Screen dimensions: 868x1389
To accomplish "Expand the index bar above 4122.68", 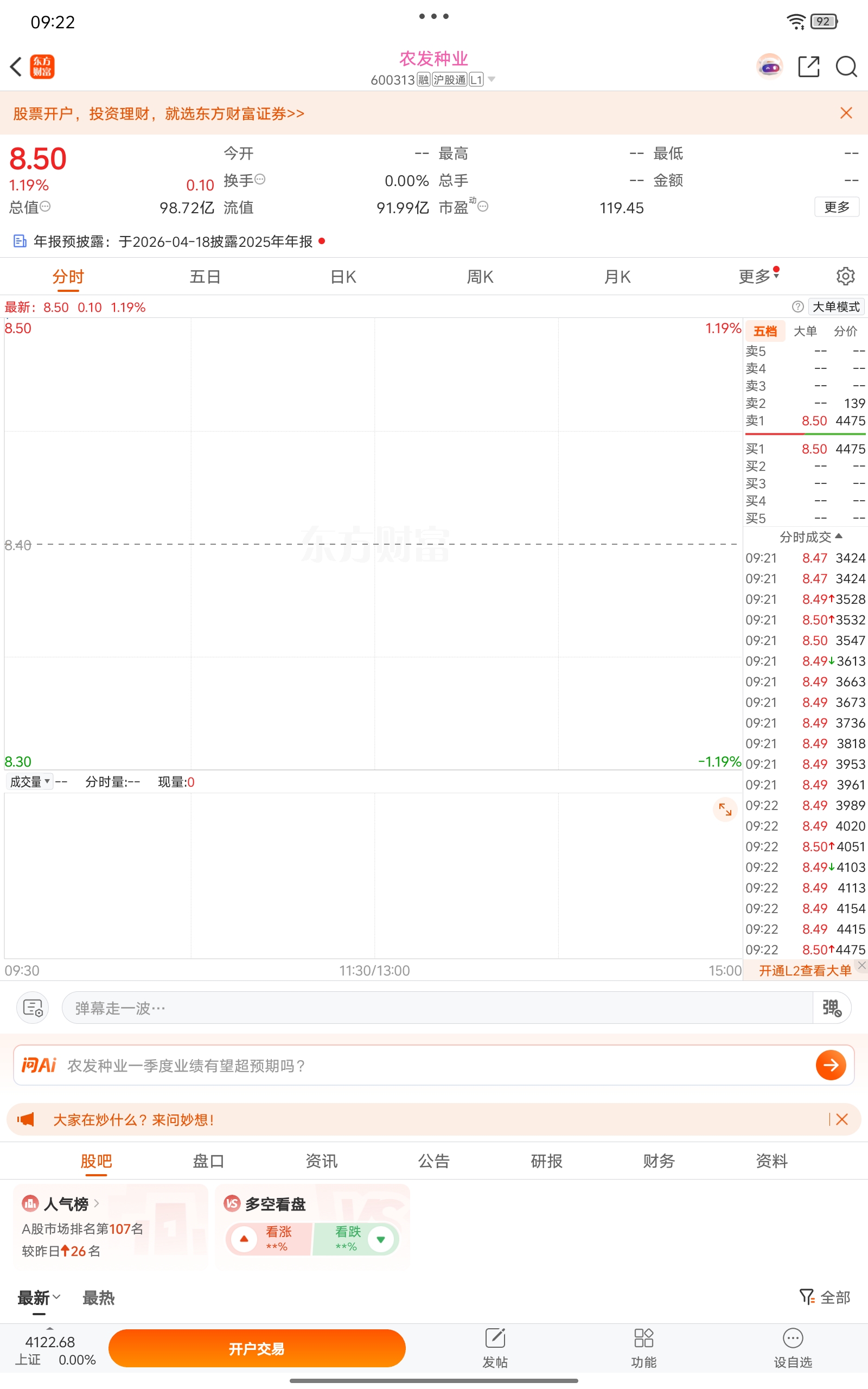I will coord(50,1328).
